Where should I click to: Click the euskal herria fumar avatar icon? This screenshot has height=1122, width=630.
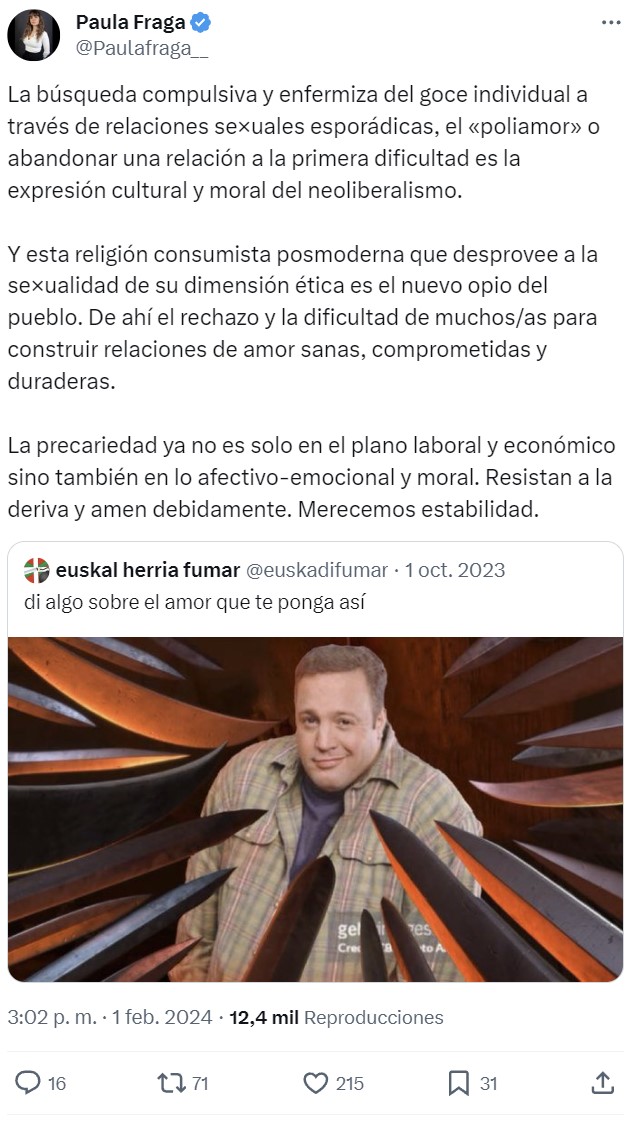point(37,570)
